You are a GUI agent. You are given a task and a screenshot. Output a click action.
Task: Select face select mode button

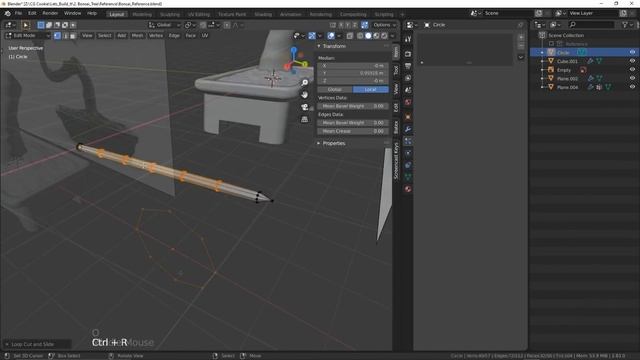click(73, 36)
